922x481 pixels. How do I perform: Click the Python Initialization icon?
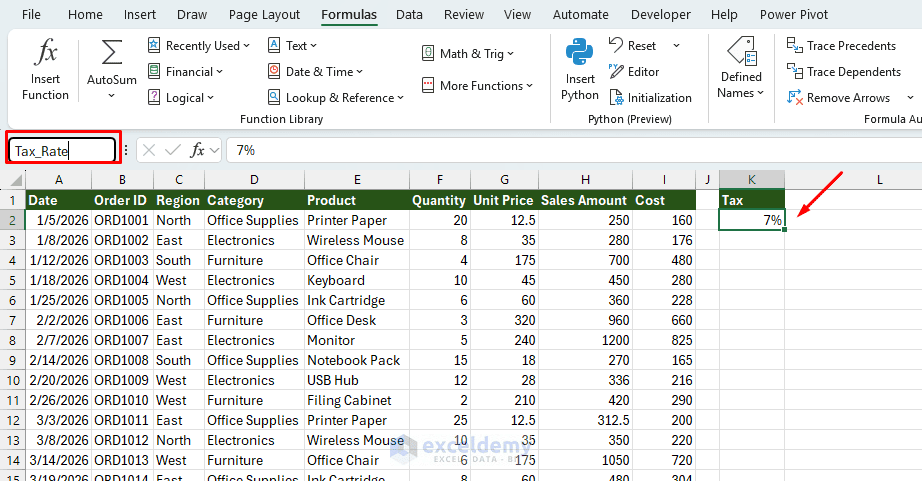616,97
